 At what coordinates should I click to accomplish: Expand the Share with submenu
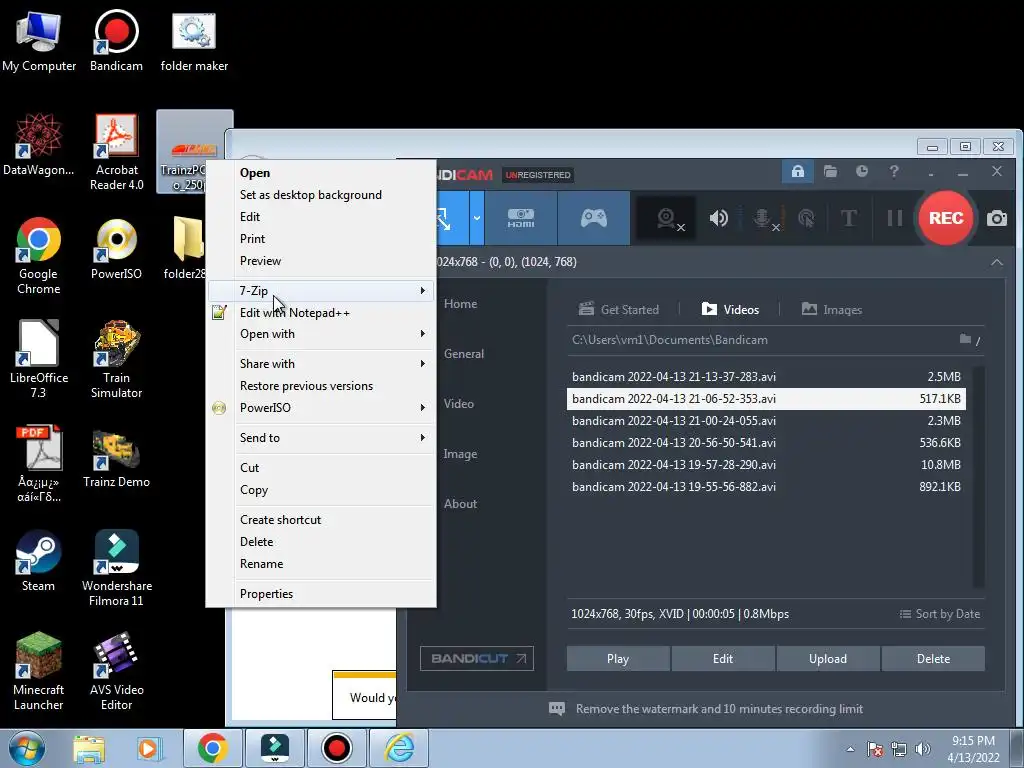(x=321, y=364)
